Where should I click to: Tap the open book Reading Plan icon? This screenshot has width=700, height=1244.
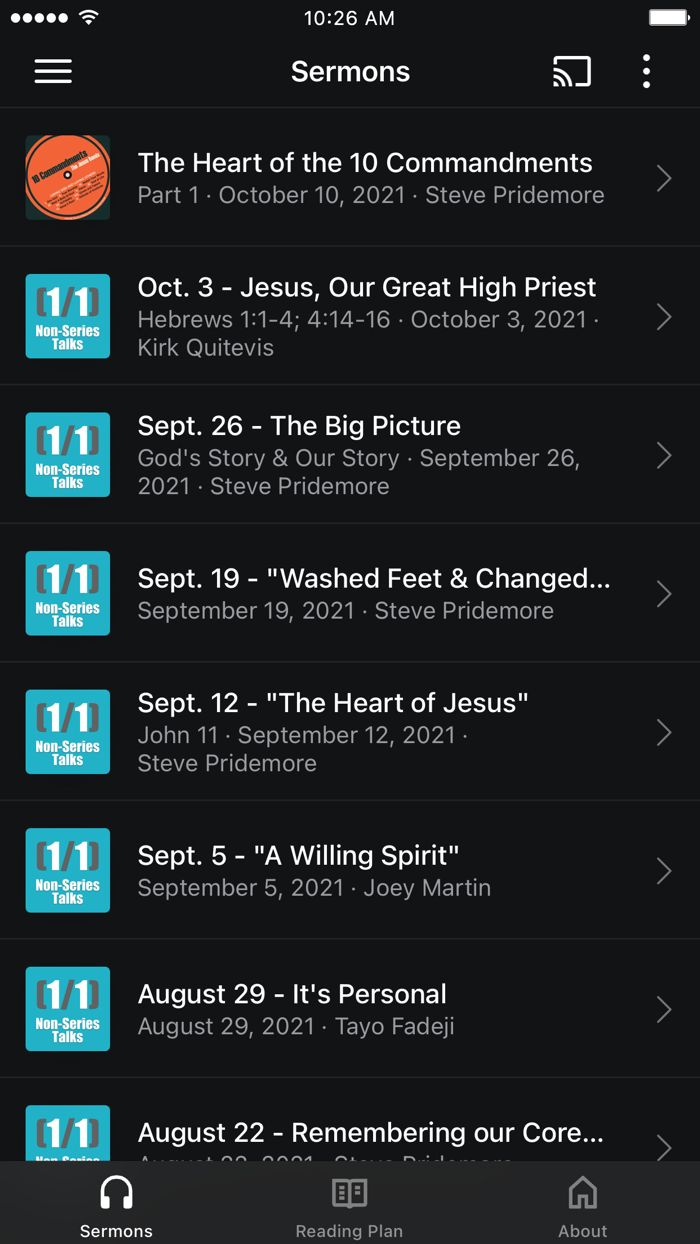point(349,1193)
